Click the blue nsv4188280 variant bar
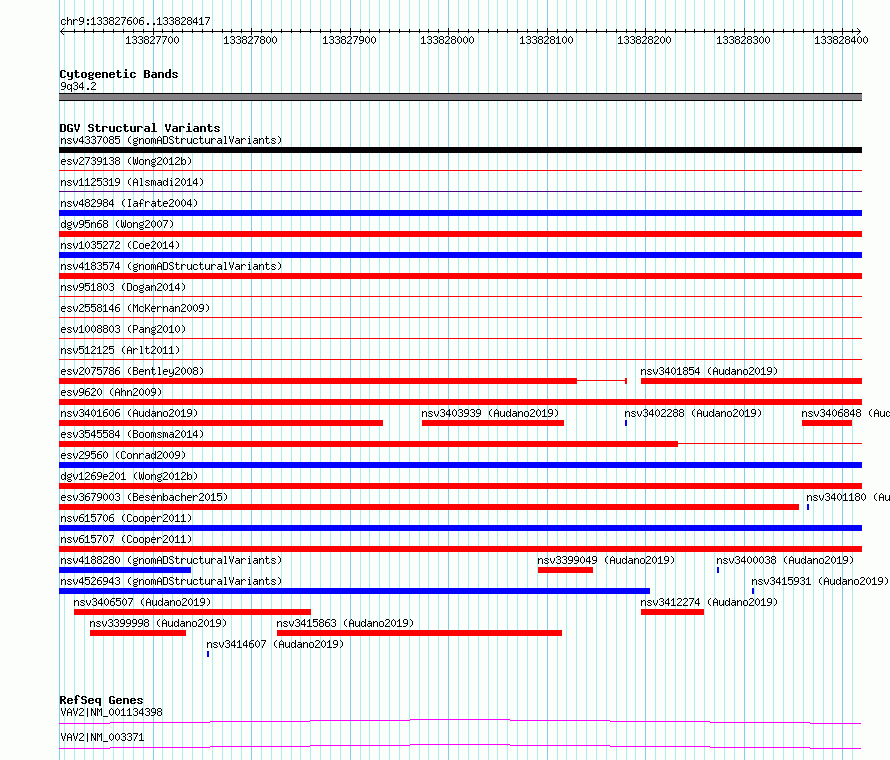890x760 pixels. click(x=125, y=570)
